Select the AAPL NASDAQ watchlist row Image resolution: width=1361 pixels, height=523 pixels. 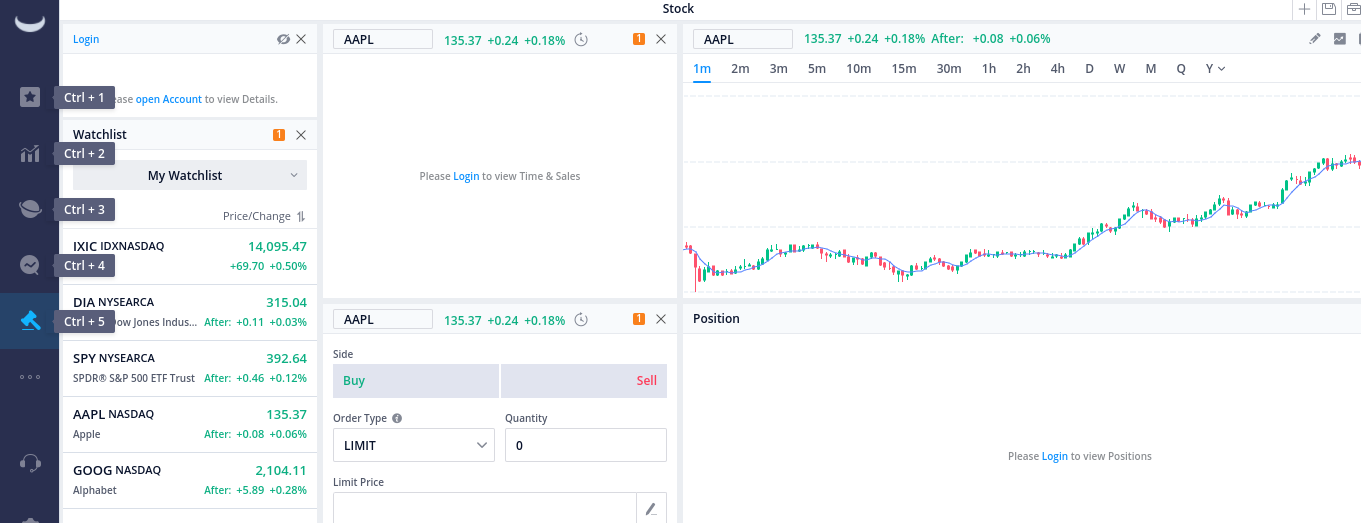(x=190, y=424)
